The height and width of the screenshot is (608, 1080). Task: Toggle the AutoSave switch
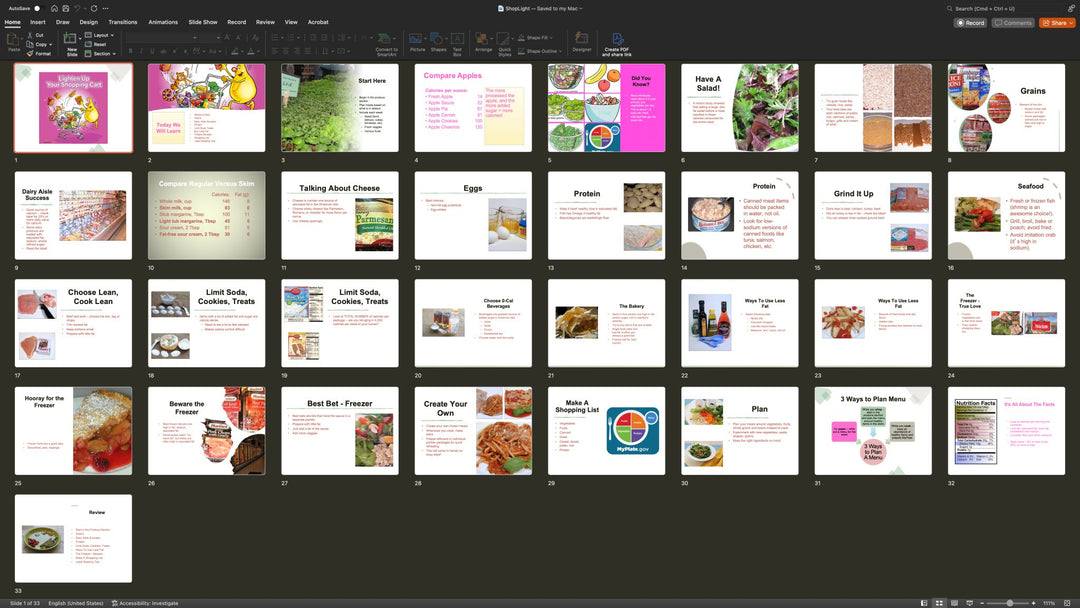pos(38,8)
